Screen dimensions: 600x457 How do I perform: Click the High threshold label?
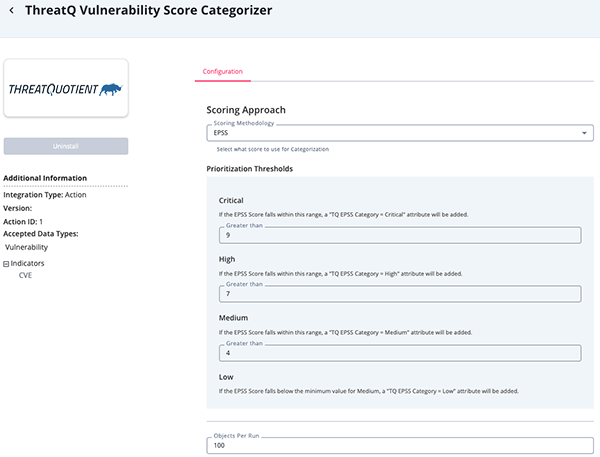point(227,259)
